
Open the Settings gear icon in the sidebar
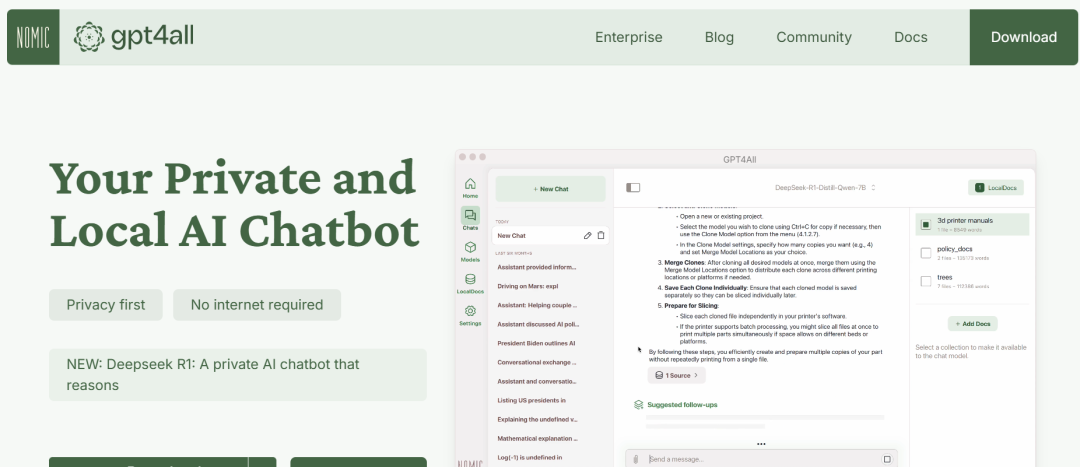(x=470, y=311)
